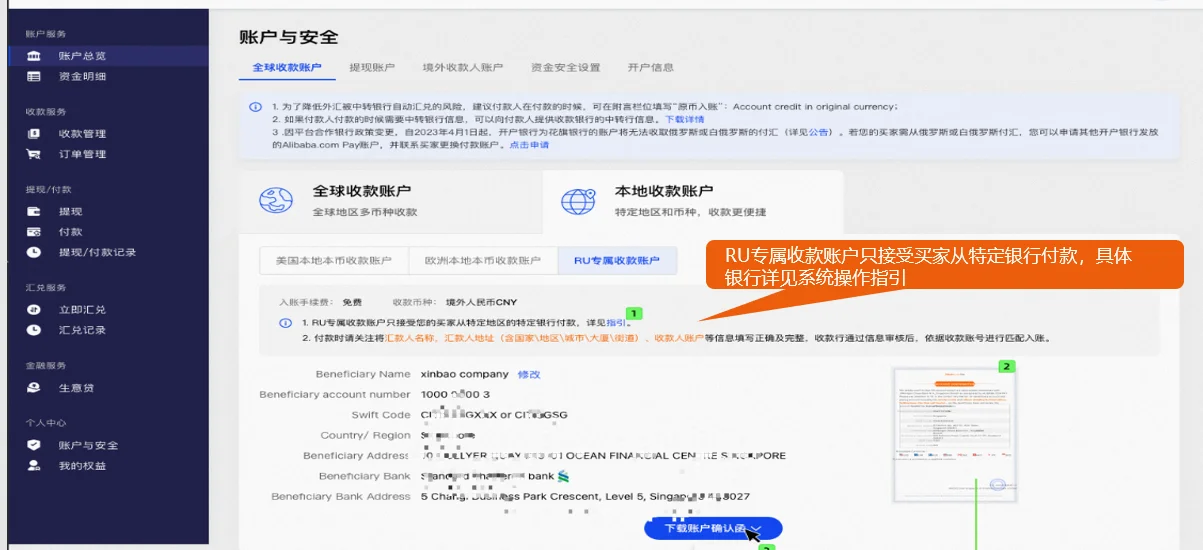Open the 提现/付款记录 sidebar item
1203x550 pixels.
pyautogui.click(x=97, y=253)
